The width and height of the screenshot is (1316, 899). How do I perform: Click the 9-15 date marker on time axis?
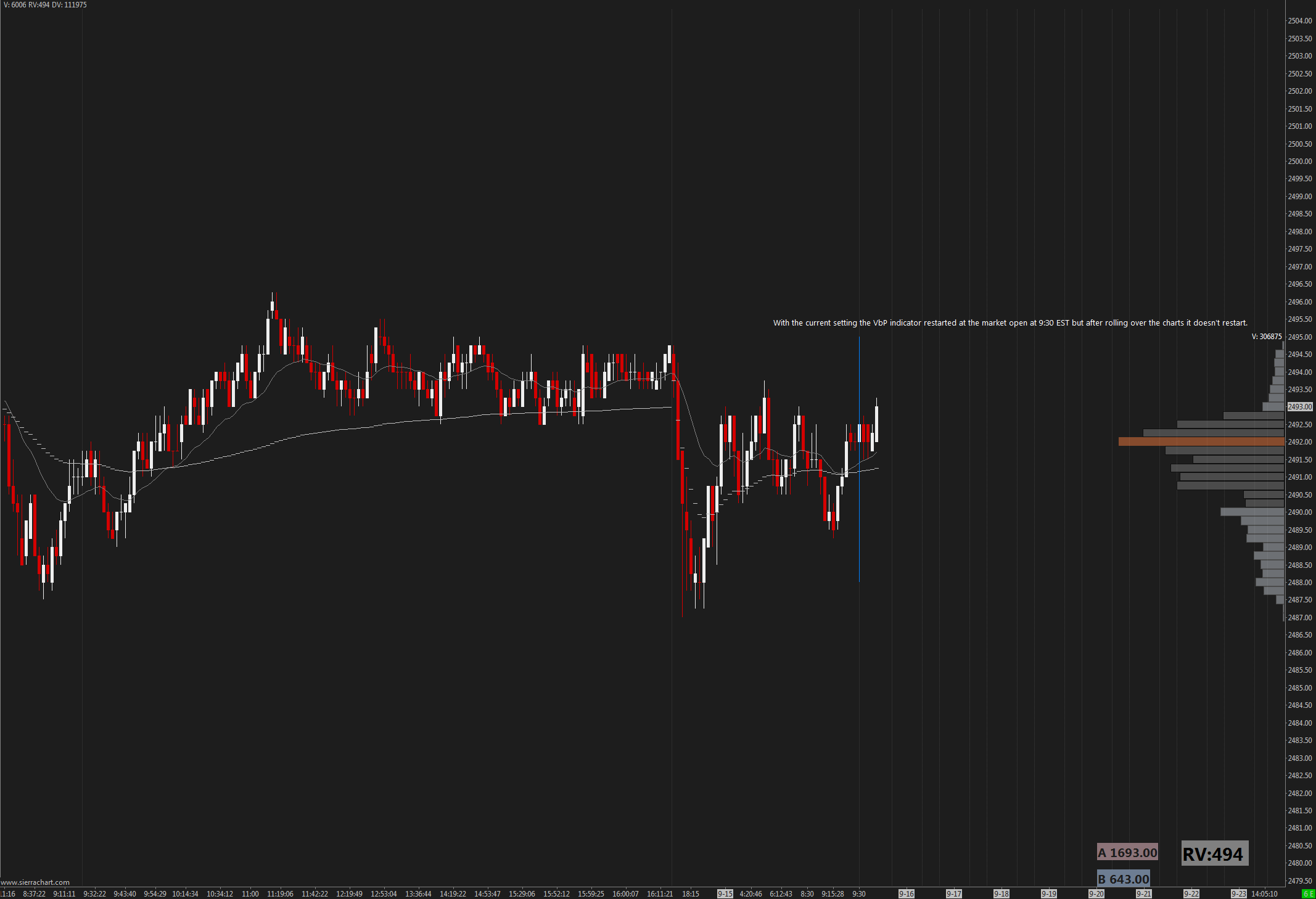pos(725,893)
